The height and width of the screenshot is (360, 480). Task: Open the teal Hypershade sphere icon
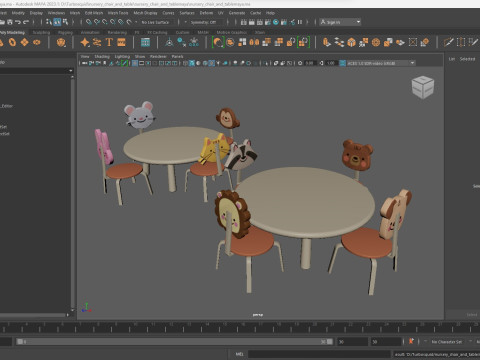[x=276, y=22]
